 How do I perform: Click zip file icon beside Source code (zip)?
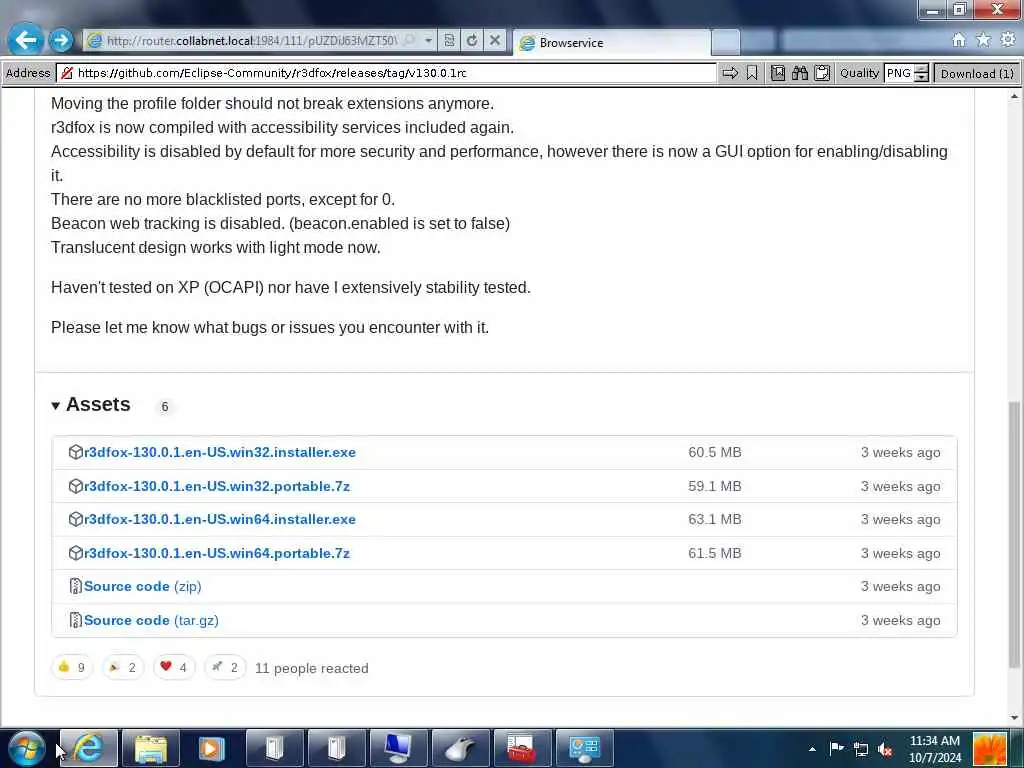click(76, 586)
